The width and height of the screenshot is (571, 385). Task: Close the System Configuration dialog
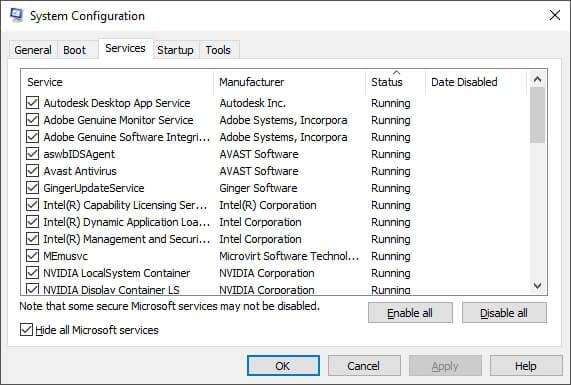pos(555,15)
